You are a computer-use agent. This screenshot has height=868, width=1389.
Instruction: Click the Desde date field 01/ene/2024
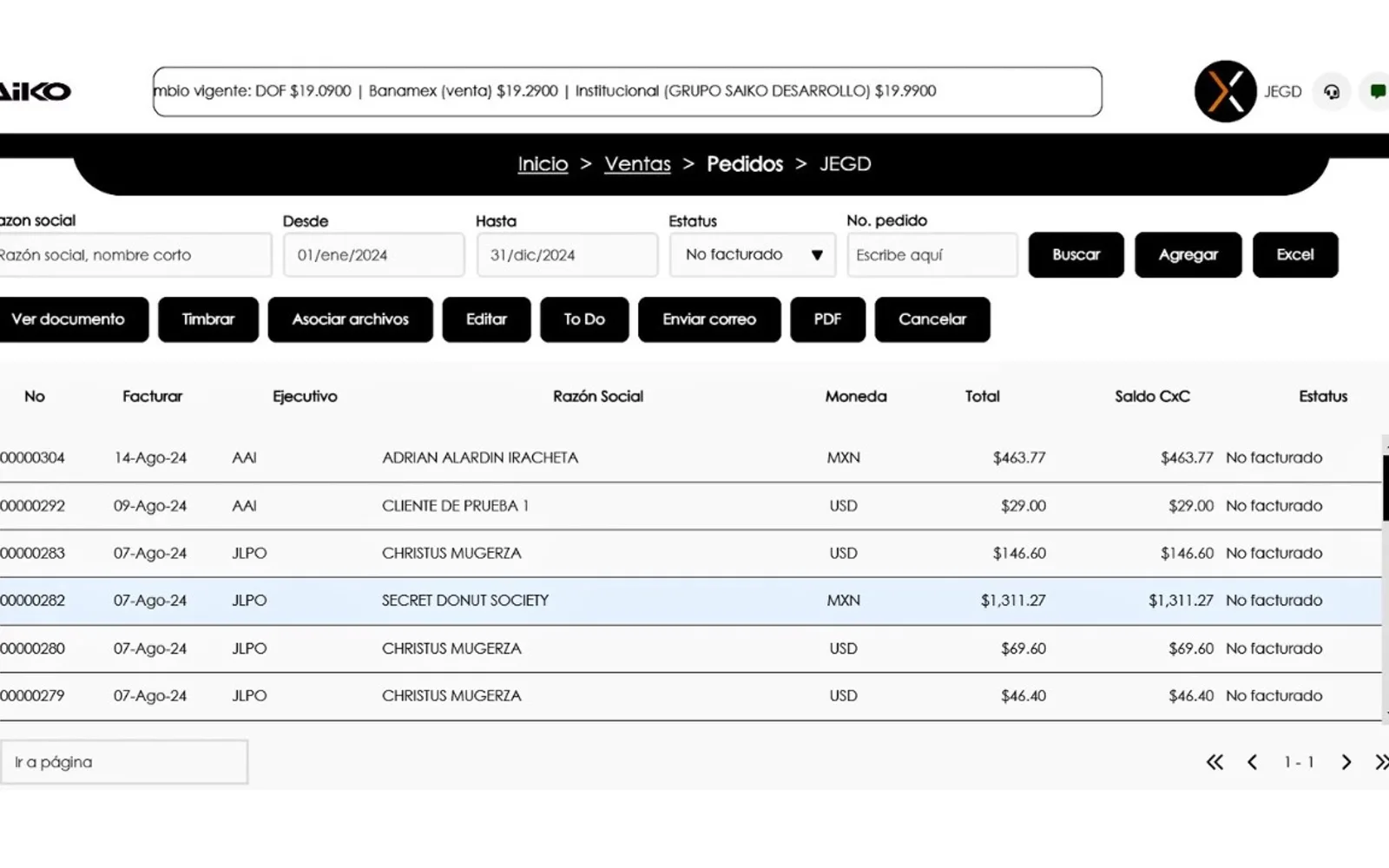click(373, 254)
